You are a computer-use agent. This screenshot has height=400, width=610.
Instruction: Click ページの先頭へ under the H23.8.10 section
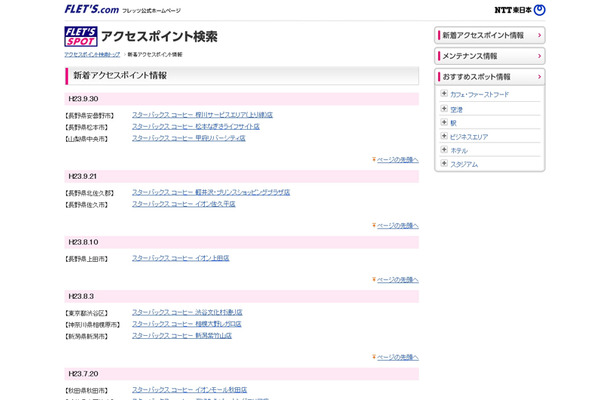point(398,280)
